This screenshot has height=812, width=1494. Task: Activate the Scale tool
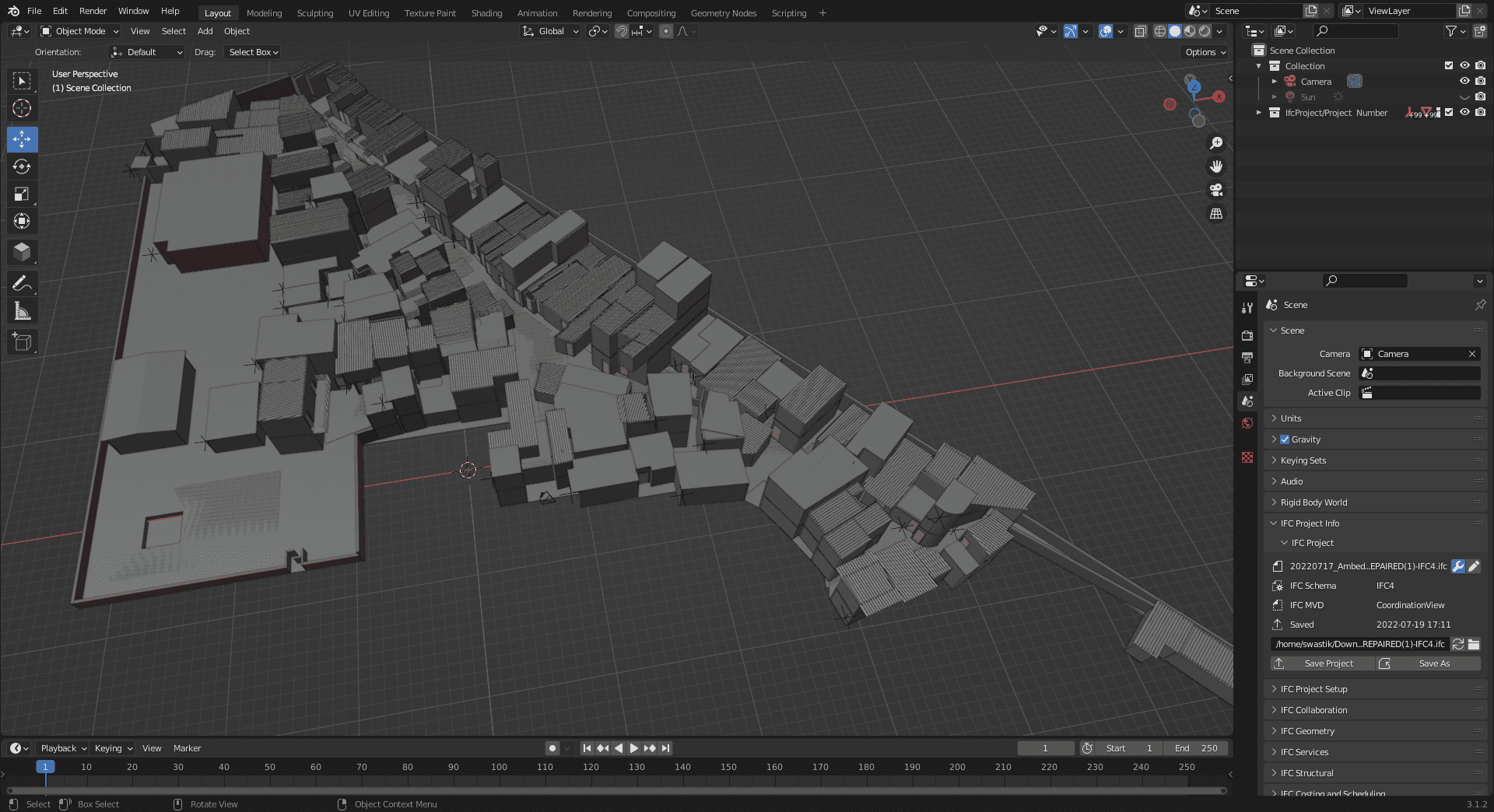click(x=22, y=194)
